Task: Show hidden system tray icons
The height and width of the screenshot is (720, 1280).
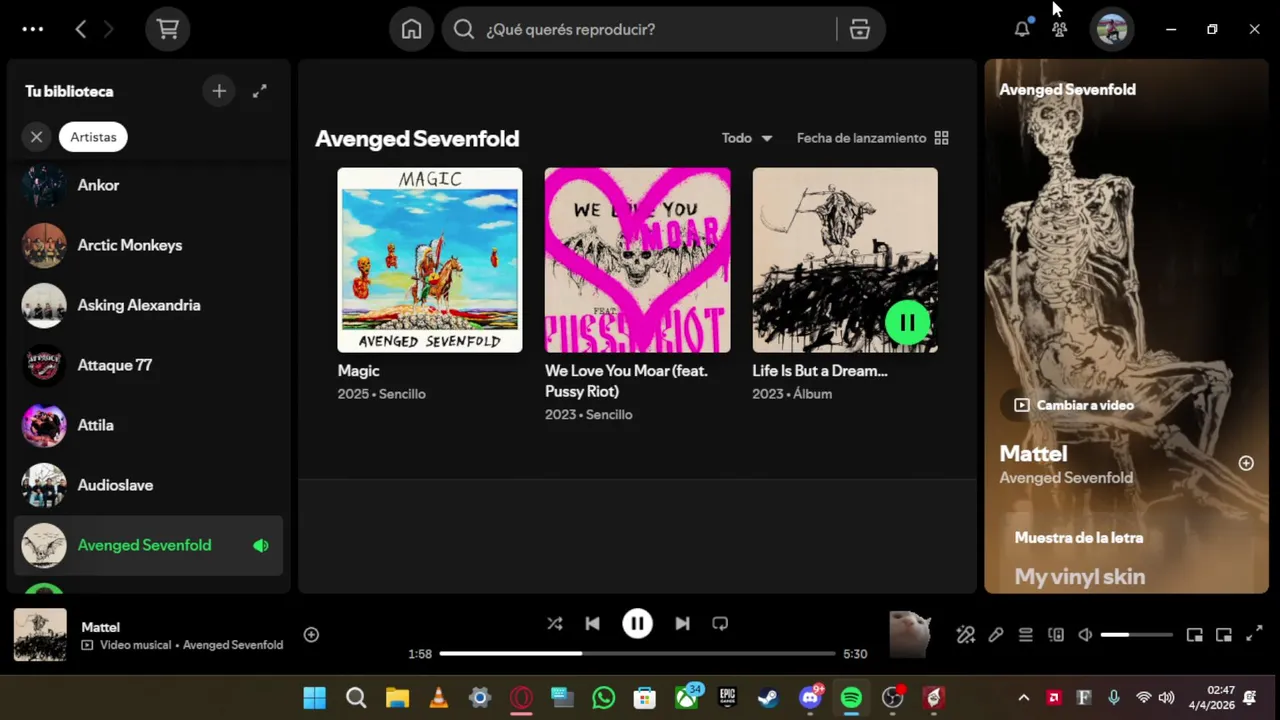Action: click(1023, 697)
